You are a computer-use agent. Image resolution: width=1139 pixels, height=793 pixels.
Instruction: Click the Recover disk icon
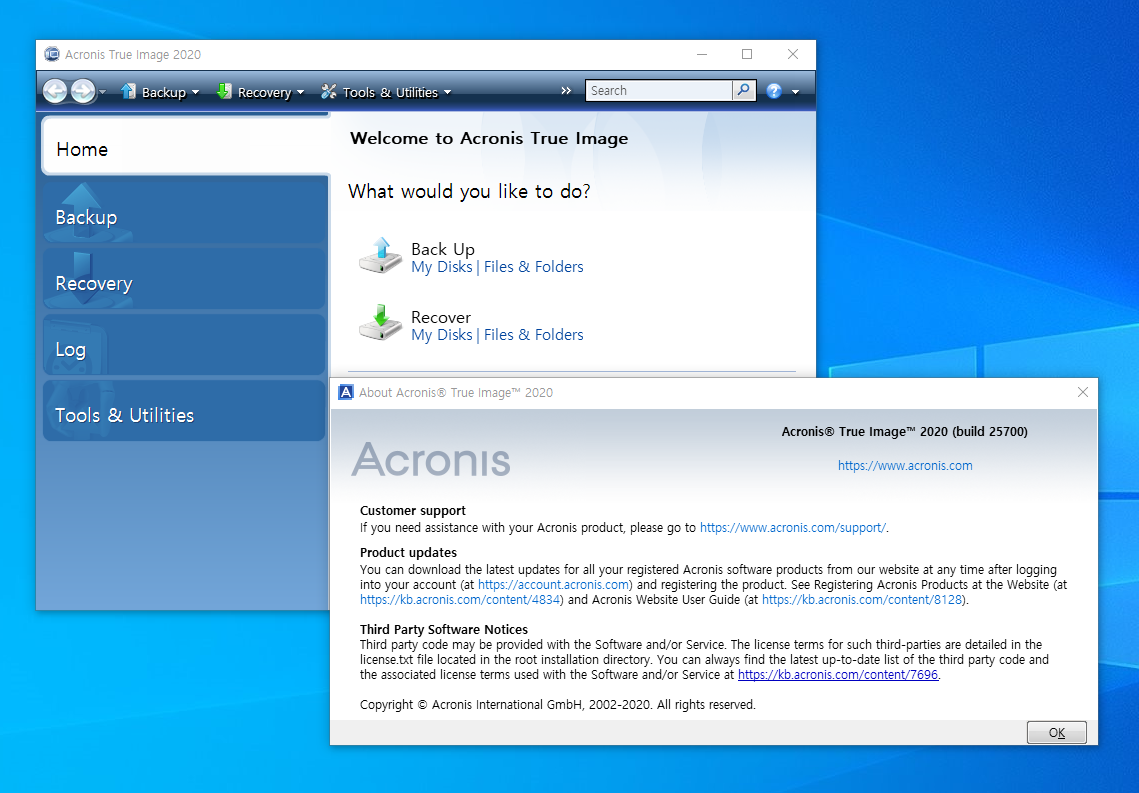tap(380, 322)
